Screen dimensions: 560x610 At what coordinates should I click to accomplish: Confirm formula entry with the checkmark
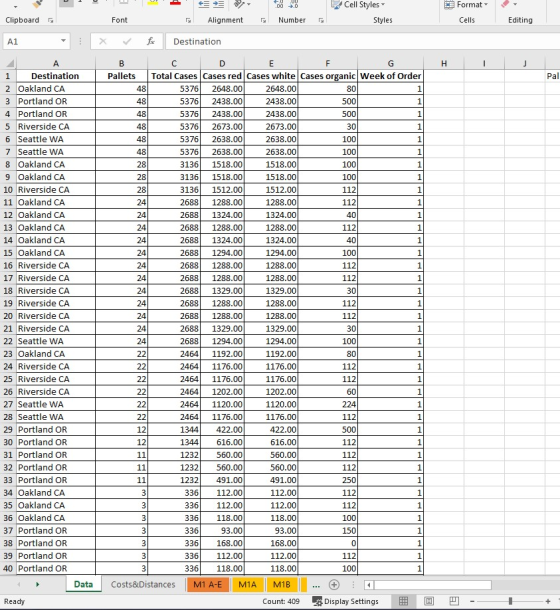127,41
